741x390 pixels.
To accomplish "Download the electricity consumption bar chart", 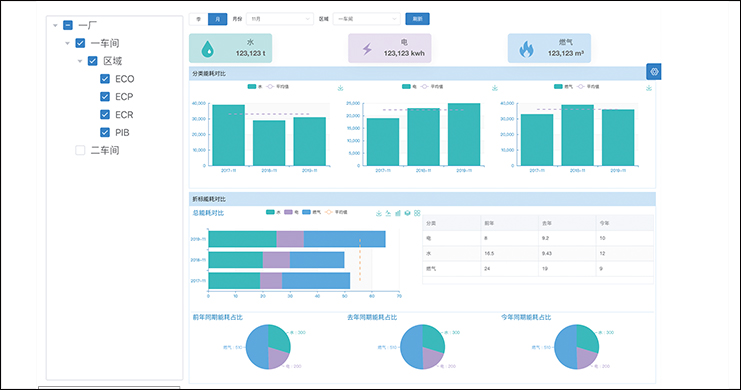I will (495, 88).
